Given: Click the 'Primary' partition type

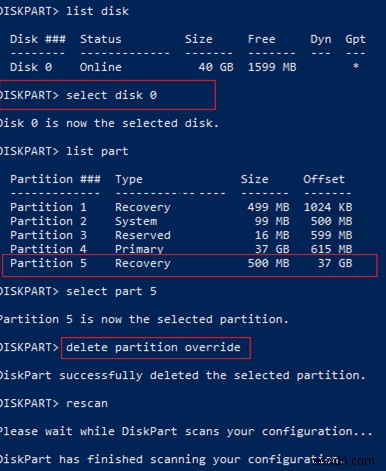Looking at the screenshot, I should pos(139,249).
